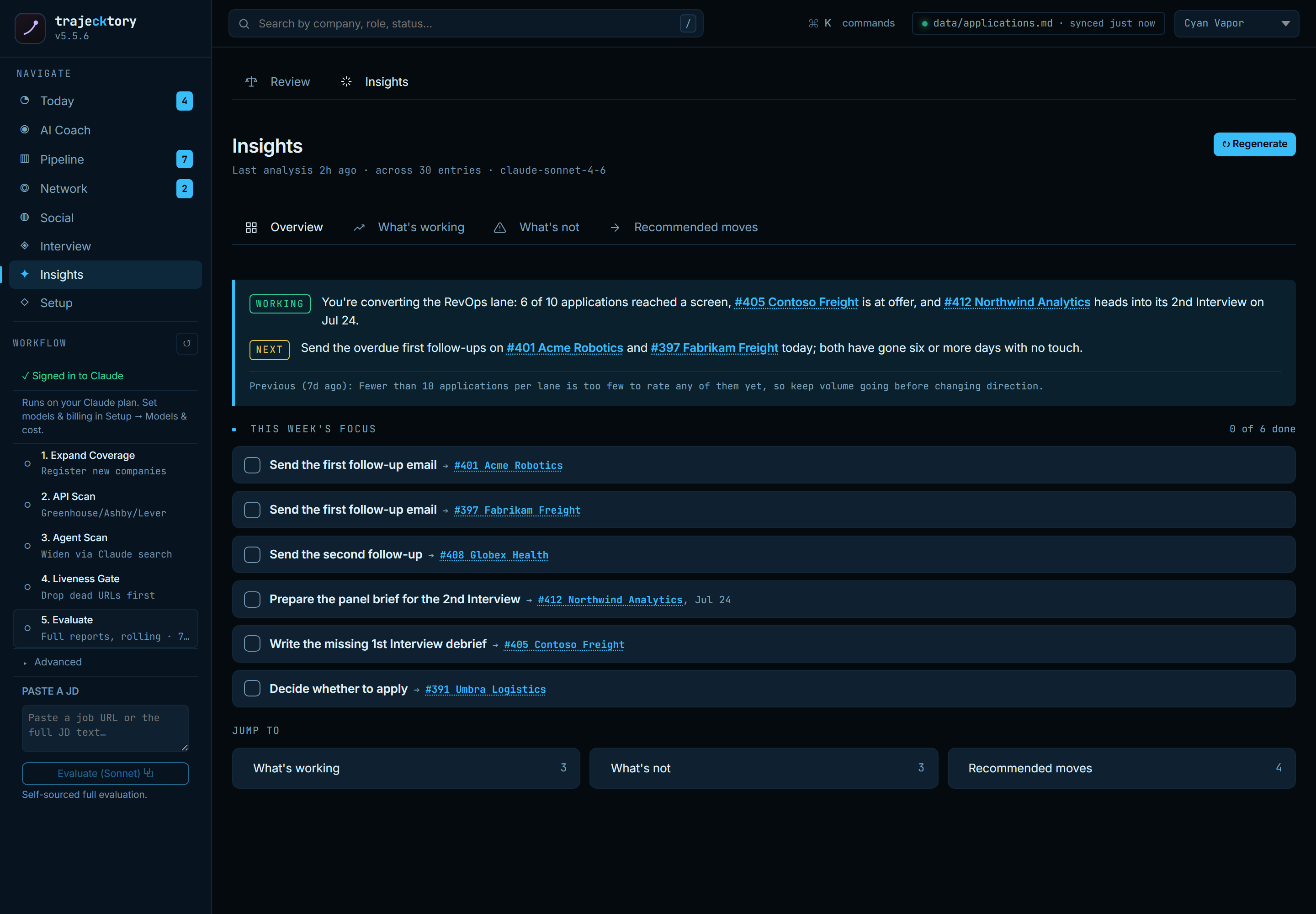Tick the Globex Health second follow-up checkbox
1316x914 pixels.
[x=252, y=554]
